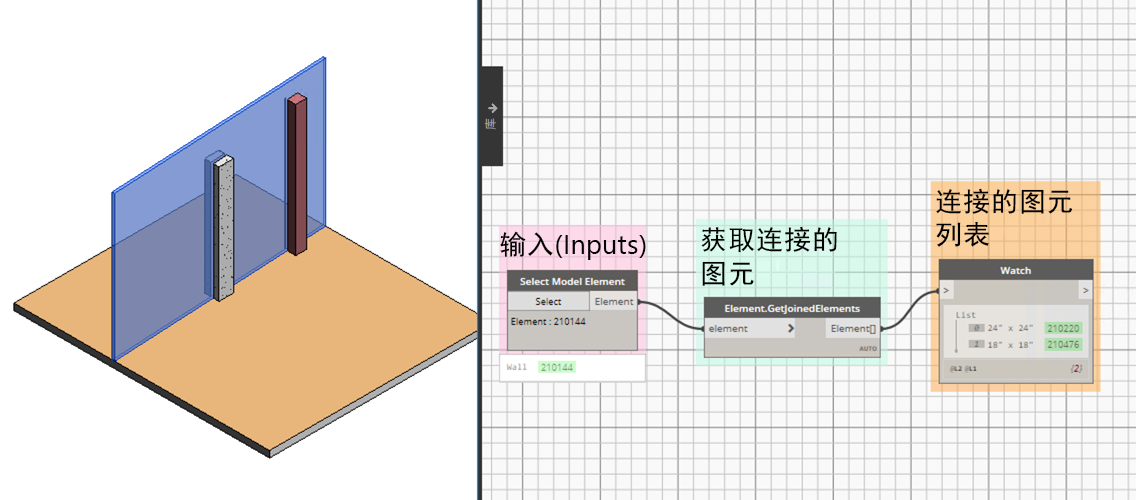This screenshot has width=1136, height=500.
Task: Click the @L2 @L1 levels label
Action: tap(963, 368)
